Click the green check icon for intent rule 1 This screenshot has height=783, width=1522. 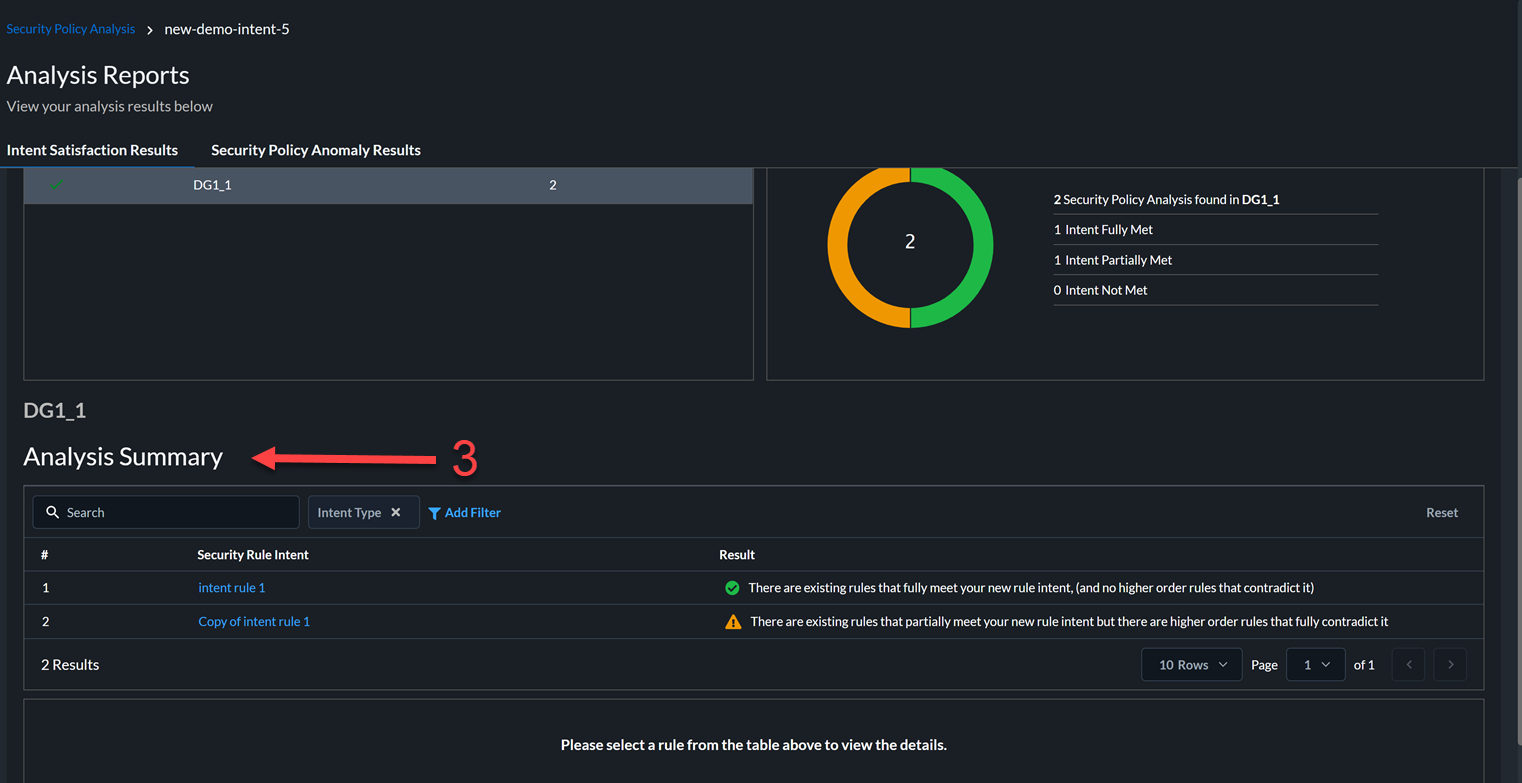click(732, 588)
